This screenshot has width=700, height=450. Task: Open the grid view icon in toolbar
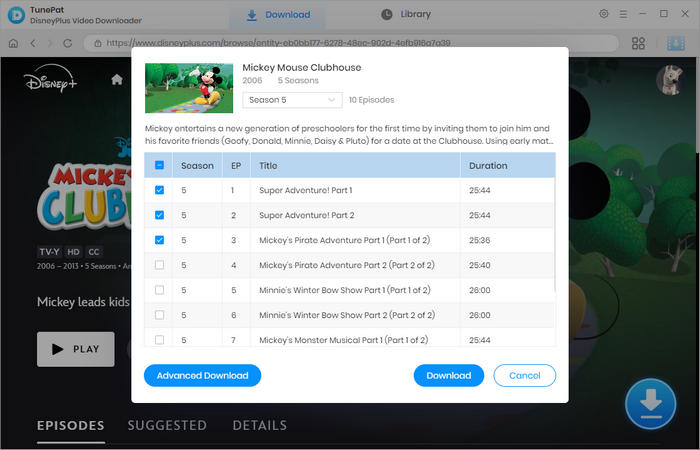pos(638,43)
